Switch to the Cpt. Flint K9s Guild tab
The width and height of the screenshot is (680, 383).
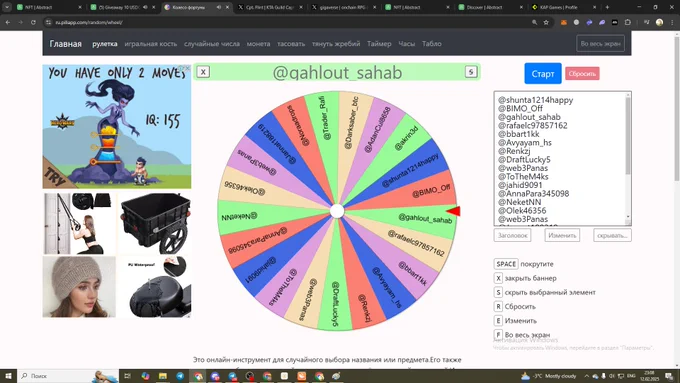pos(270,7)
